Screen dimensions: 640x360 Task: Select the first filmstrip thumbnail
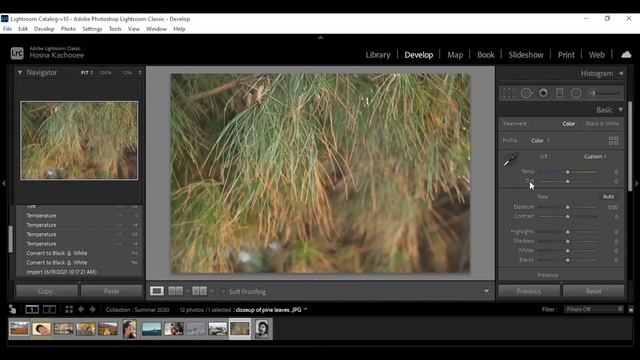click(19, 329)
